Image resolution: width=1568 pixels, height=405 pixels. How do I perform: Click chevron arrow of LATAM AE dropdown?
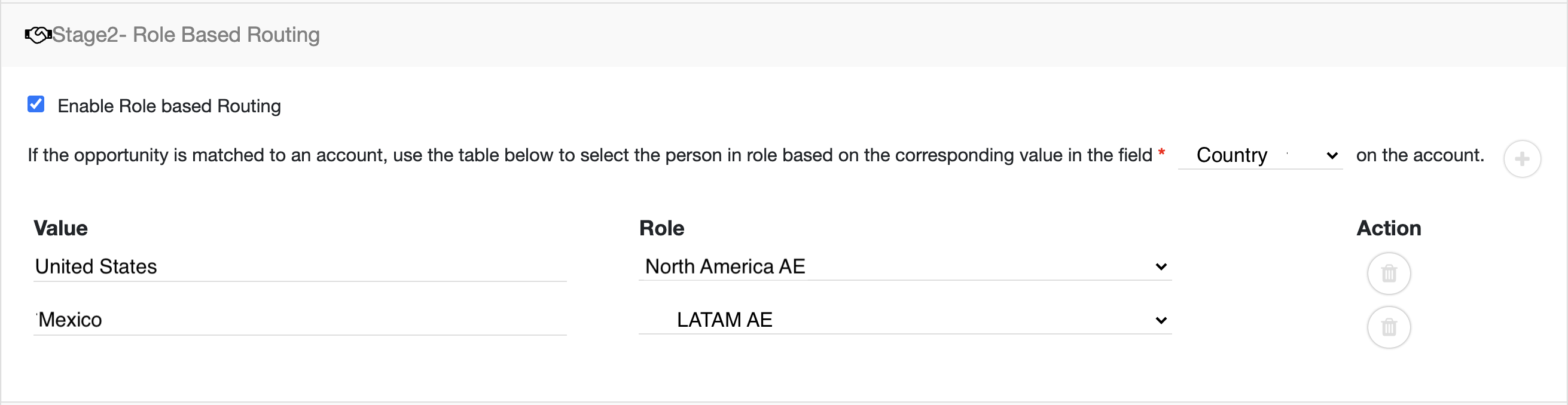(x=1161, y=320)
